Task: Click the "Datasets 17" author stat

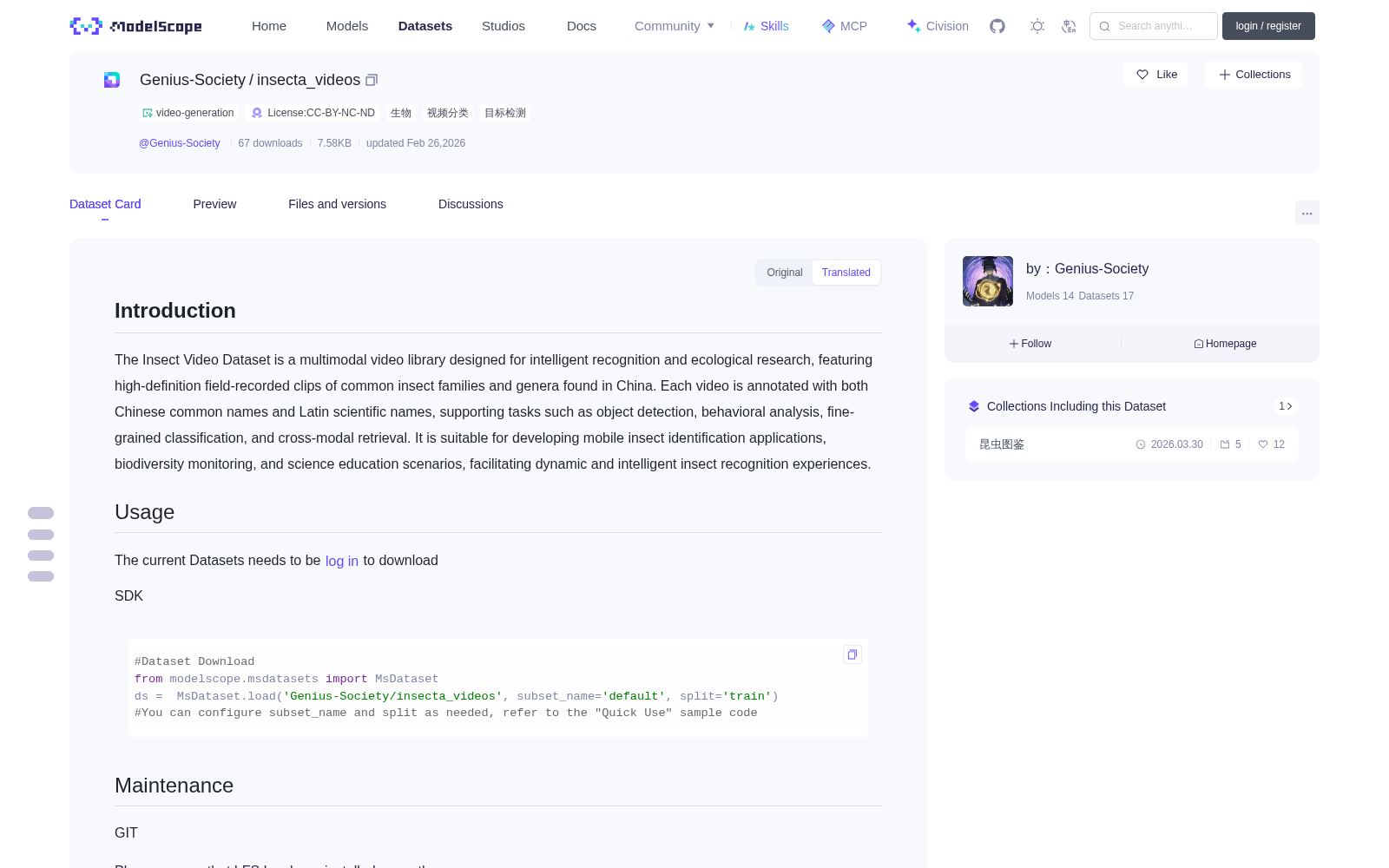Action: (x=1106, y=296)
